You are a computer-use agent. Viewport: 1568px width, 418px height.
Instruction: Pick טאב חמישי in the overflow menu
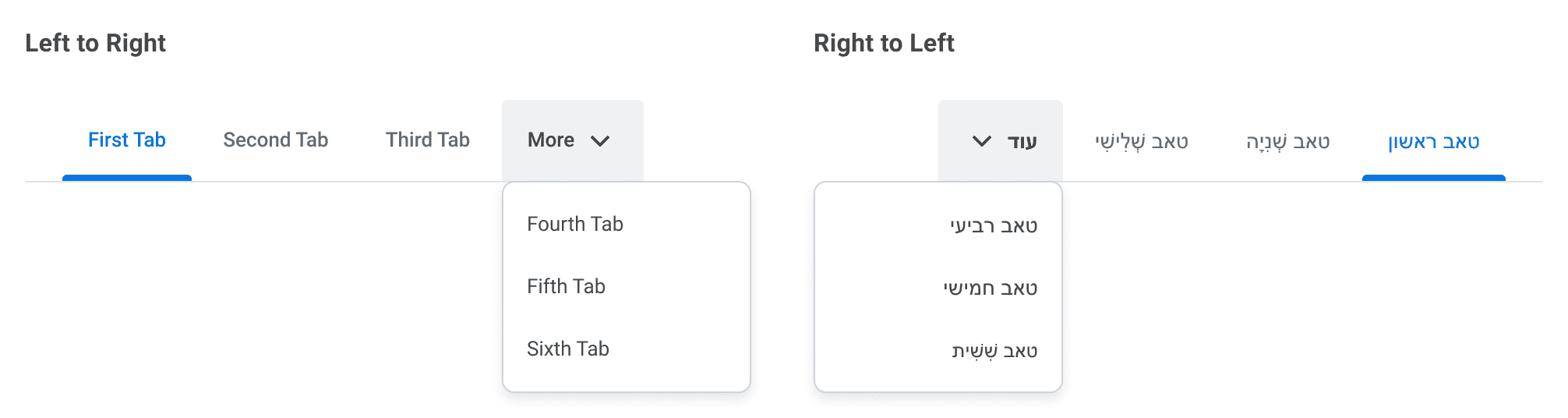991,289
